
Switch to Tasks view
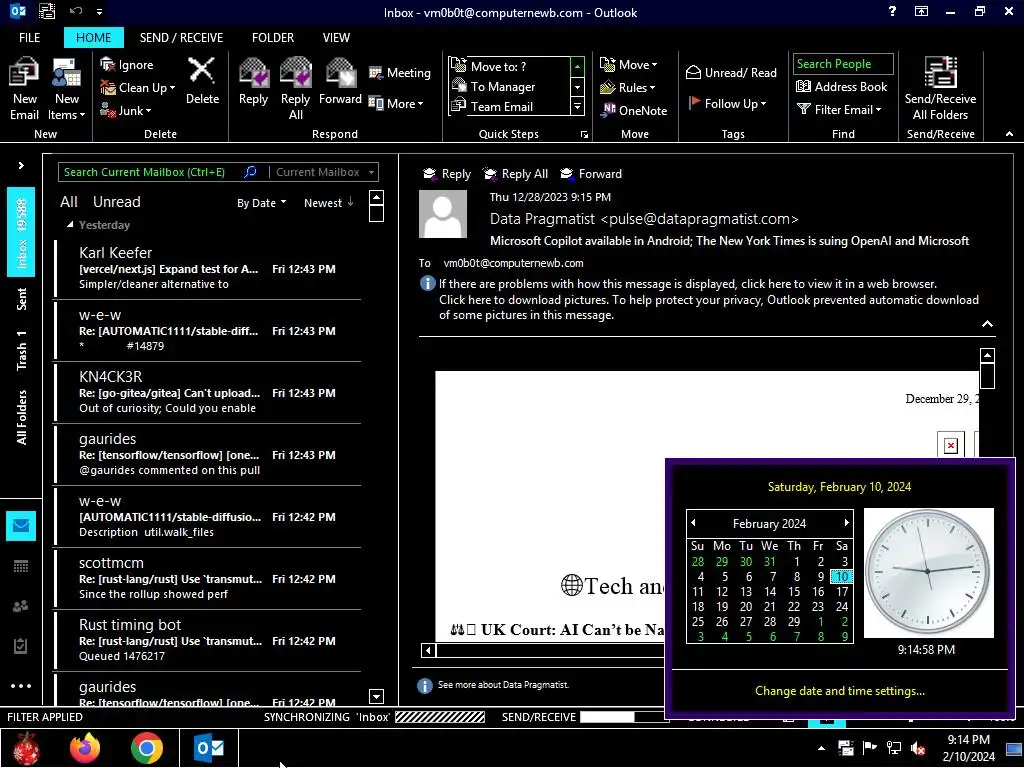click(21, 646)
